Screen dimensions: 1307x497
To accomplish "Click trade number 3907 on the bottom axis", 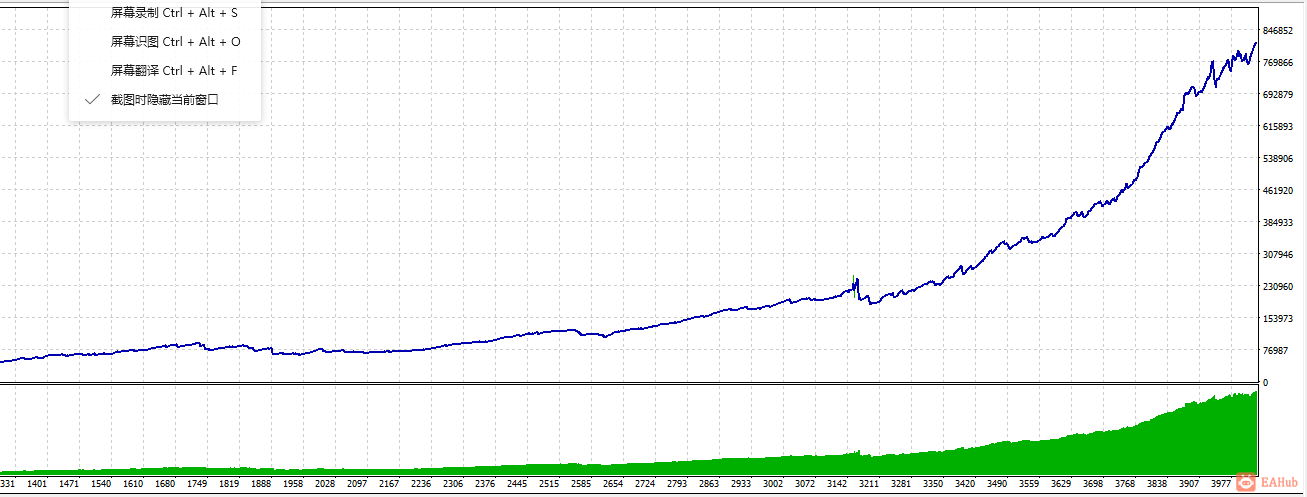I will point(1189,484).
